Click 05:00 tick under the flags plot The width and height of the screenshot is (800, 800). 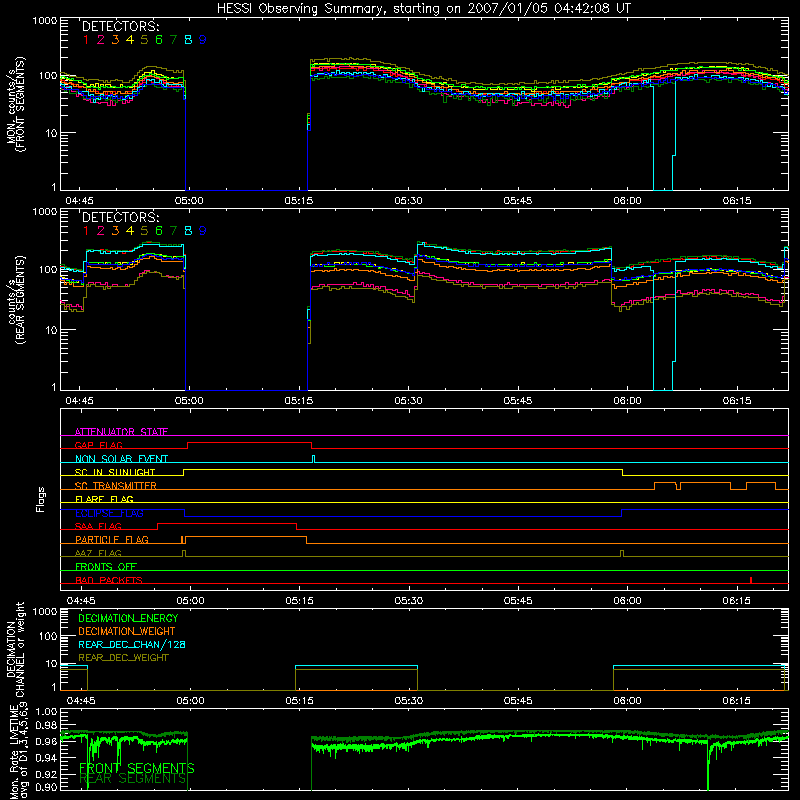point(190,601)
